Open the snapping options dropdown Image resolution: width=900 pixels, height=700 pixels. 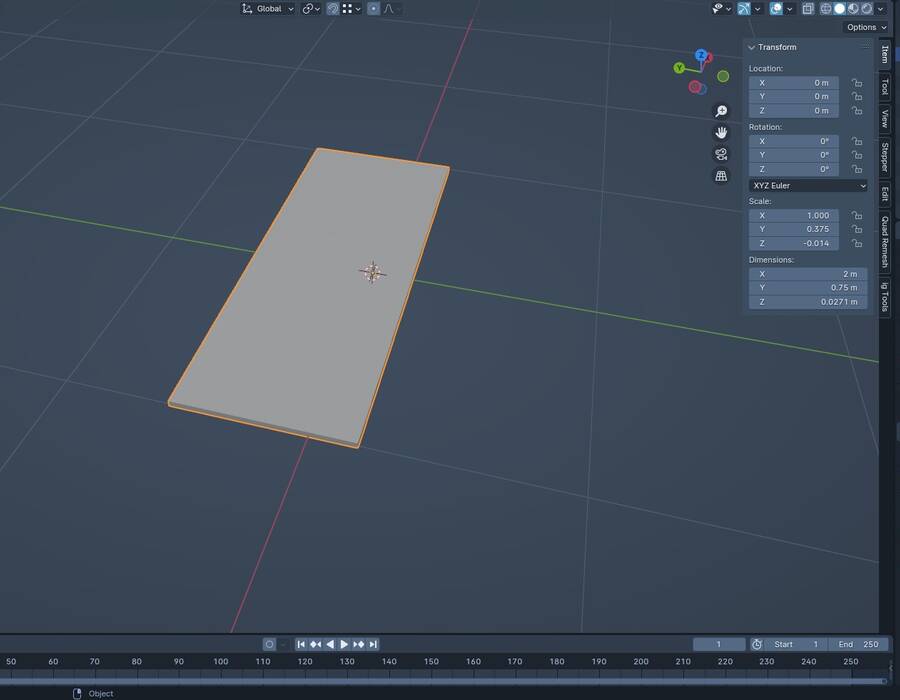click(x=352, y=9)
